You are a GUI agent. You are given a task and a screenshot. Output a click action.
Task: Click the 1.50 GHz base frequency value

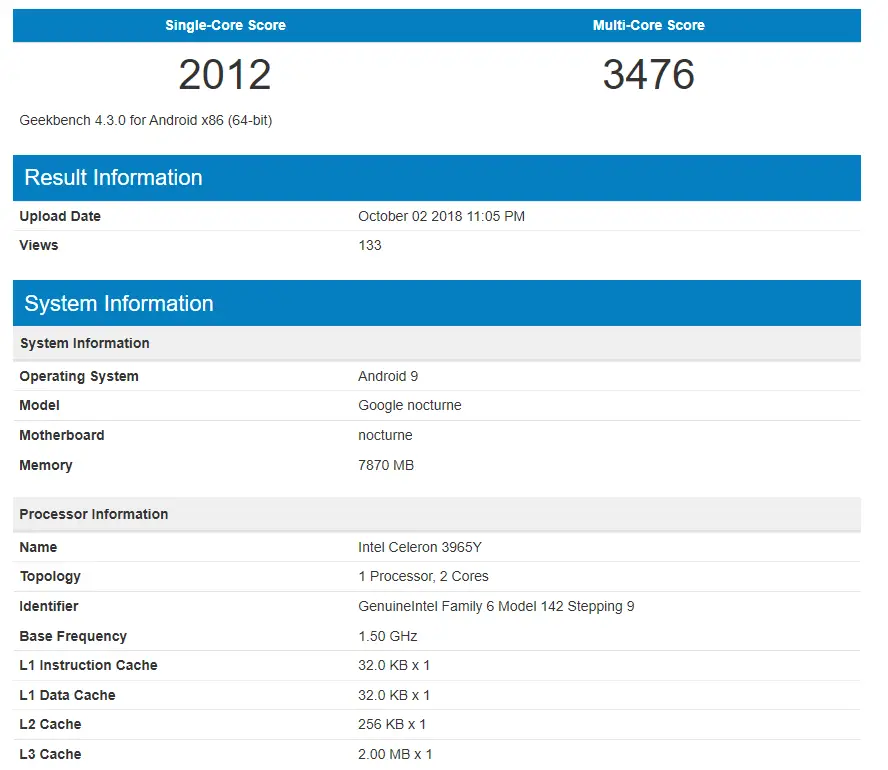click(x=388, y=636)
